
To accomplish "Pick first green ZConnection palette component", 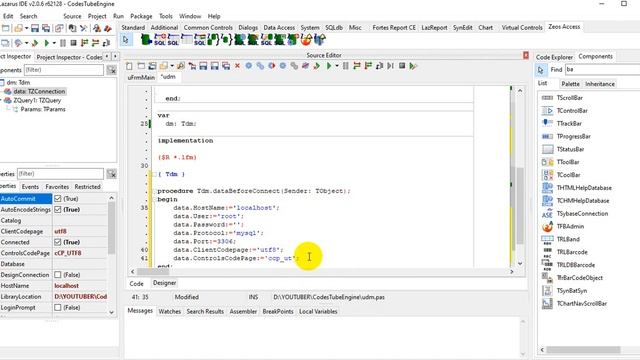I will click(x=146, y=40).
